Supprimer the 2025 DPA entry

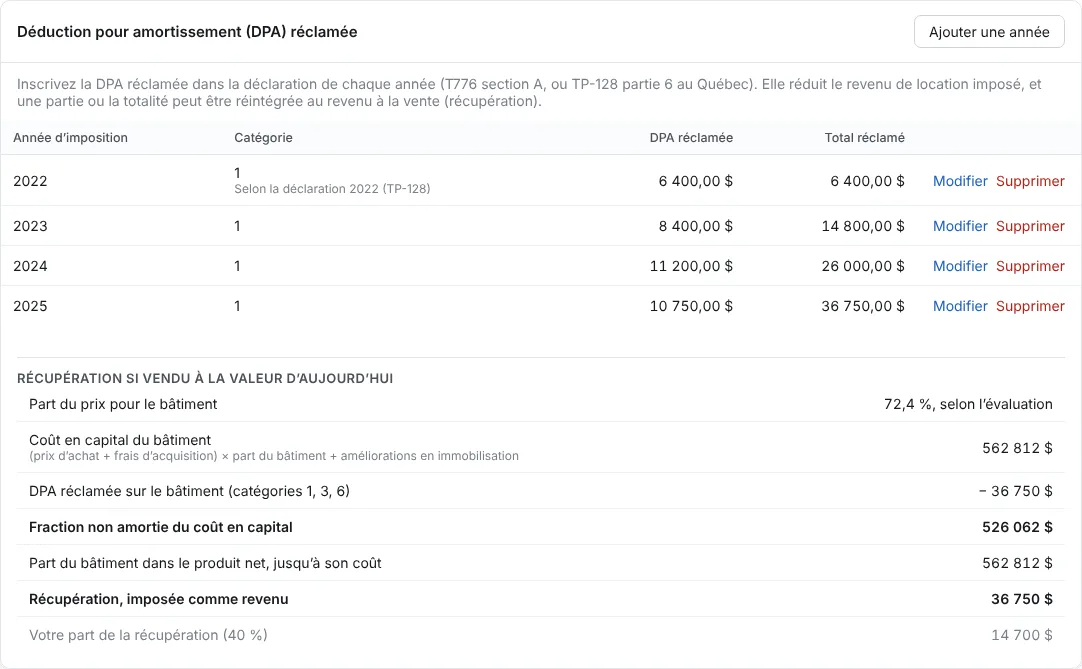click(1030, 306)
